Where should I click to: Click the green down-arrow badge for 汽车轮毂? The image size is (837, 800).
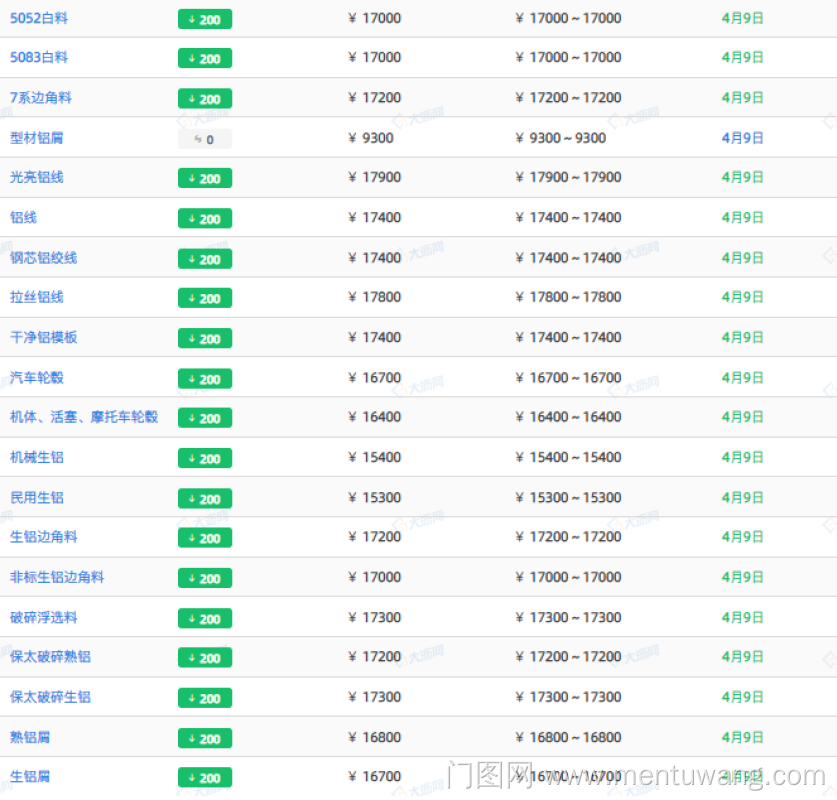click(x=204, y=379)
